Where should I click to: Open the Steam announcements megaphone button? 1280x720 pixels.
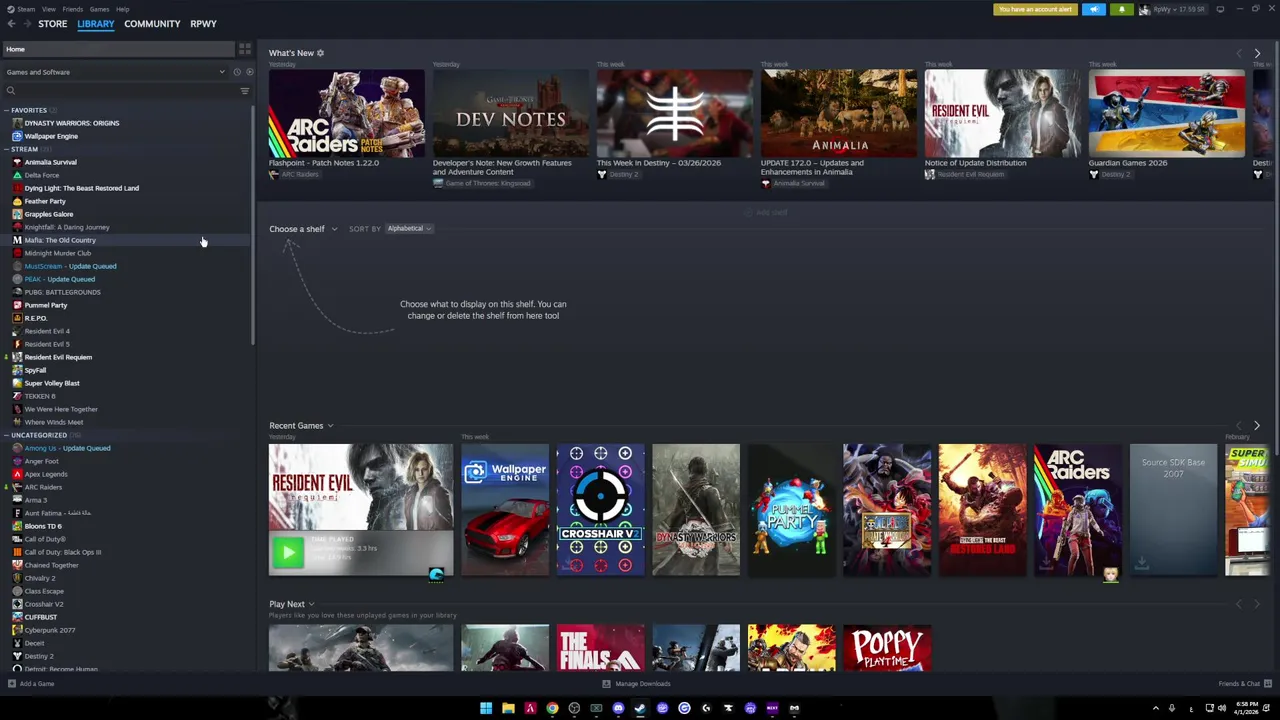(x=1093, y=10)
